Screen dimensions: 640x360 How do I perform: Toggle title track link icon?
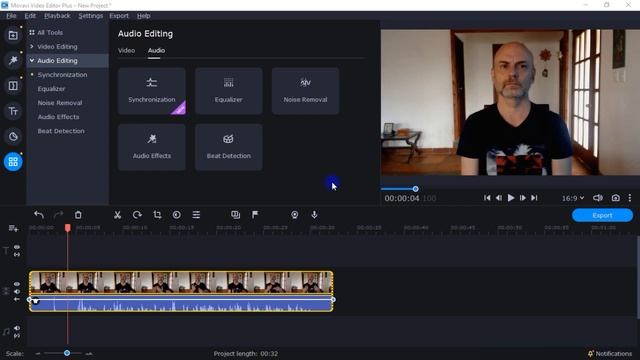click(x=17, y=254)
